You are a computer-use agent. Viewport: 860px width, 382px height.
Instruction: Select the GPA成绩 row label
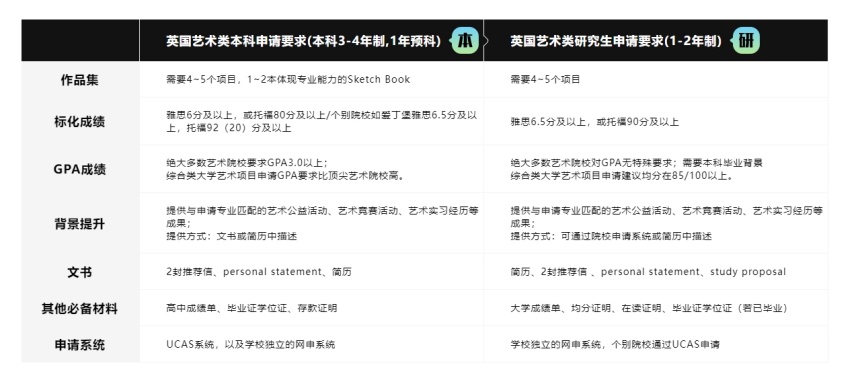(x=80, y=169)
